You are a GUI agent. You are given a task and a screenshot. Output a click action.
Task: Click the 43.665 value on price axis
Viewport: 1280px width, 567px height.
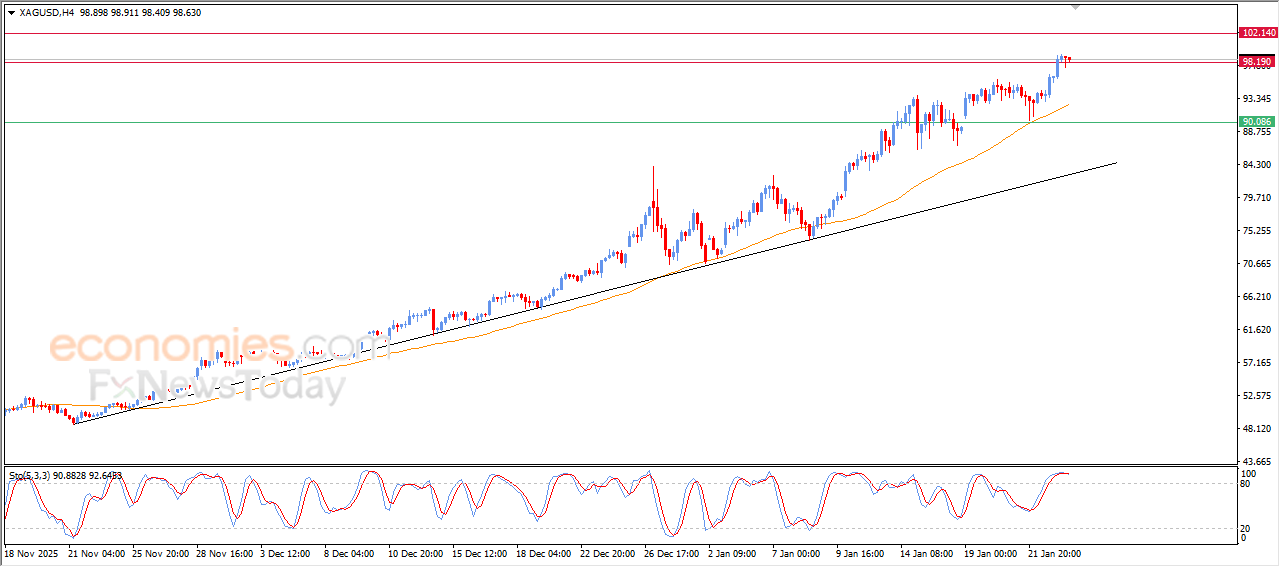coord(1257,462)
